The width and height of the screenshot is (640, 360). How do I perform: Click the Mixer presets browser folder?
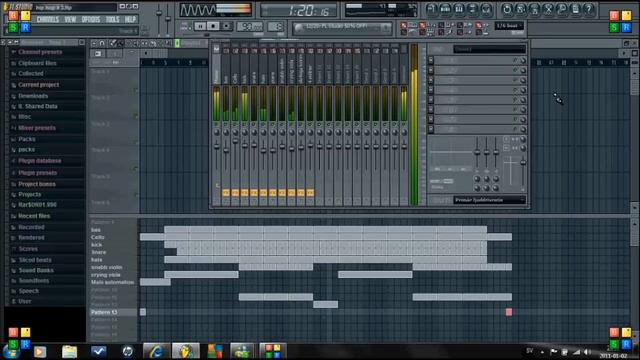[37, 128]
